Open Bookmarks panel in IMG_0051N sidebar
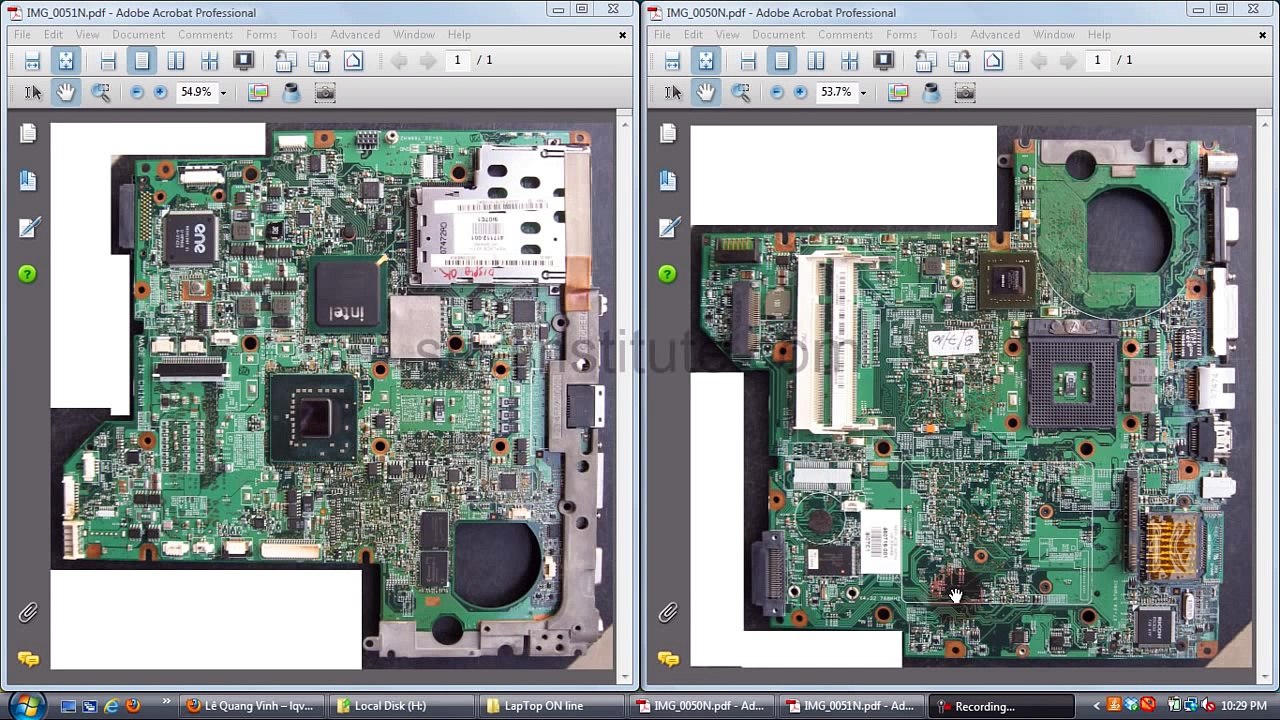This screenshot has height=720, width=1280. pos(28,181)
